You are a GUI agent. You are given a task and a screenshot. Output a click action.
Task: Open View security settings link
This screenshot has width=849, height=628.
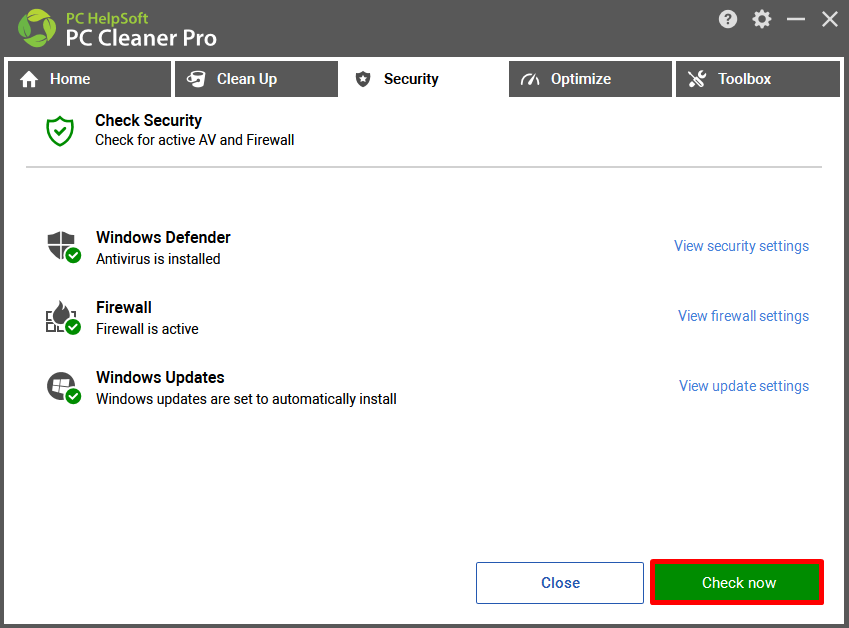pyautogui.click(x=741, y=246)
